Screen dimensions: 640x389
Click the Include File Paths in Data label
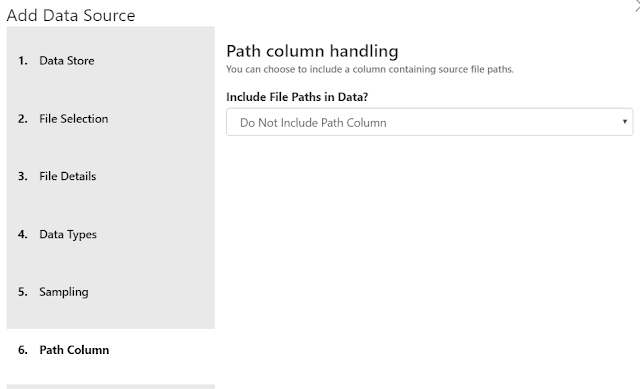tap(297, 97)
